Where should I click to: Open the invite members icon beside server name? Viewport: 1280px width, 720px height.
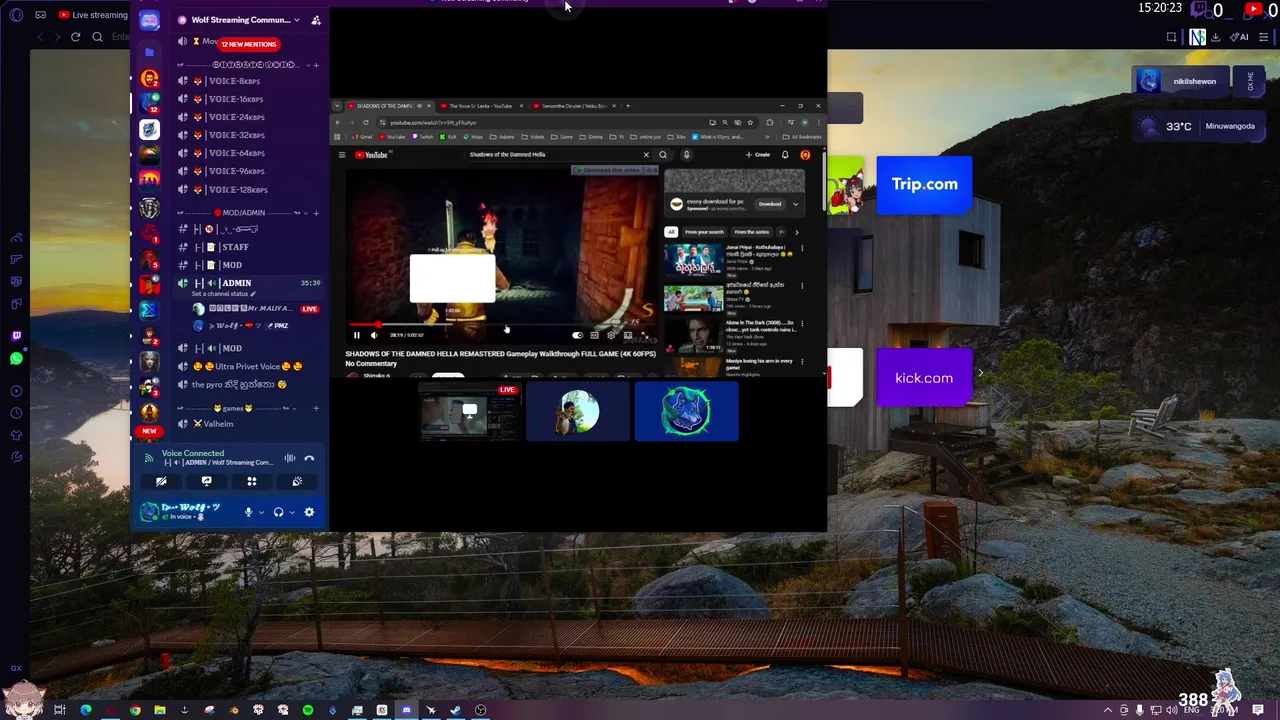(316, 20)
